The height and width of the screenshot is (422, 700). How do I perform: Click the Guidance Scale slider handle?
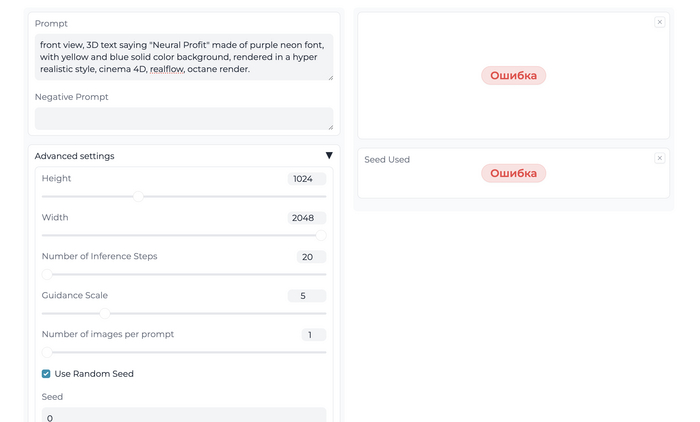point(105,313)
